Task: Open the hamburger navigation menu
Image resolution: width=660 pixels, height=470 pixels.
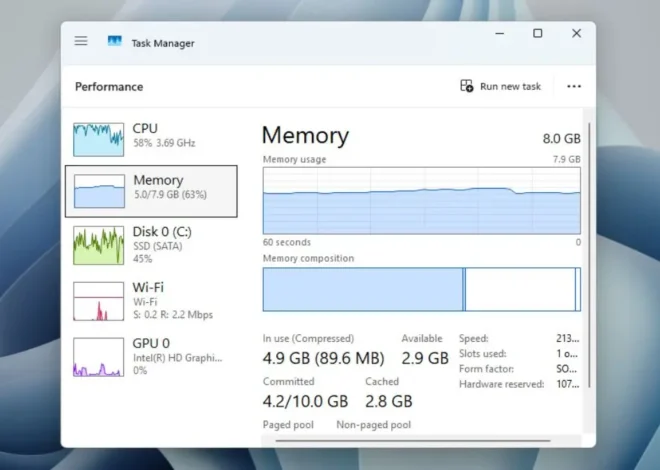Action: [81, 41]
